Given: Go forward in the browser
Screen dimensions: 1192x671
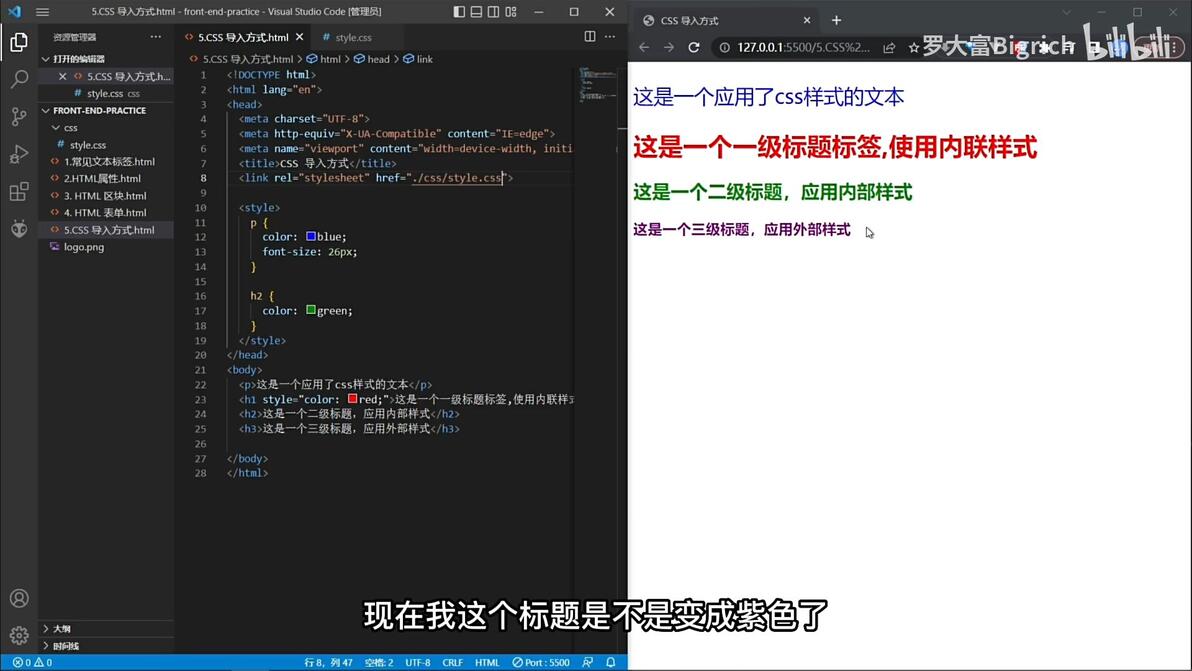Looking at the screenshot, I should [x=668, y=47].
